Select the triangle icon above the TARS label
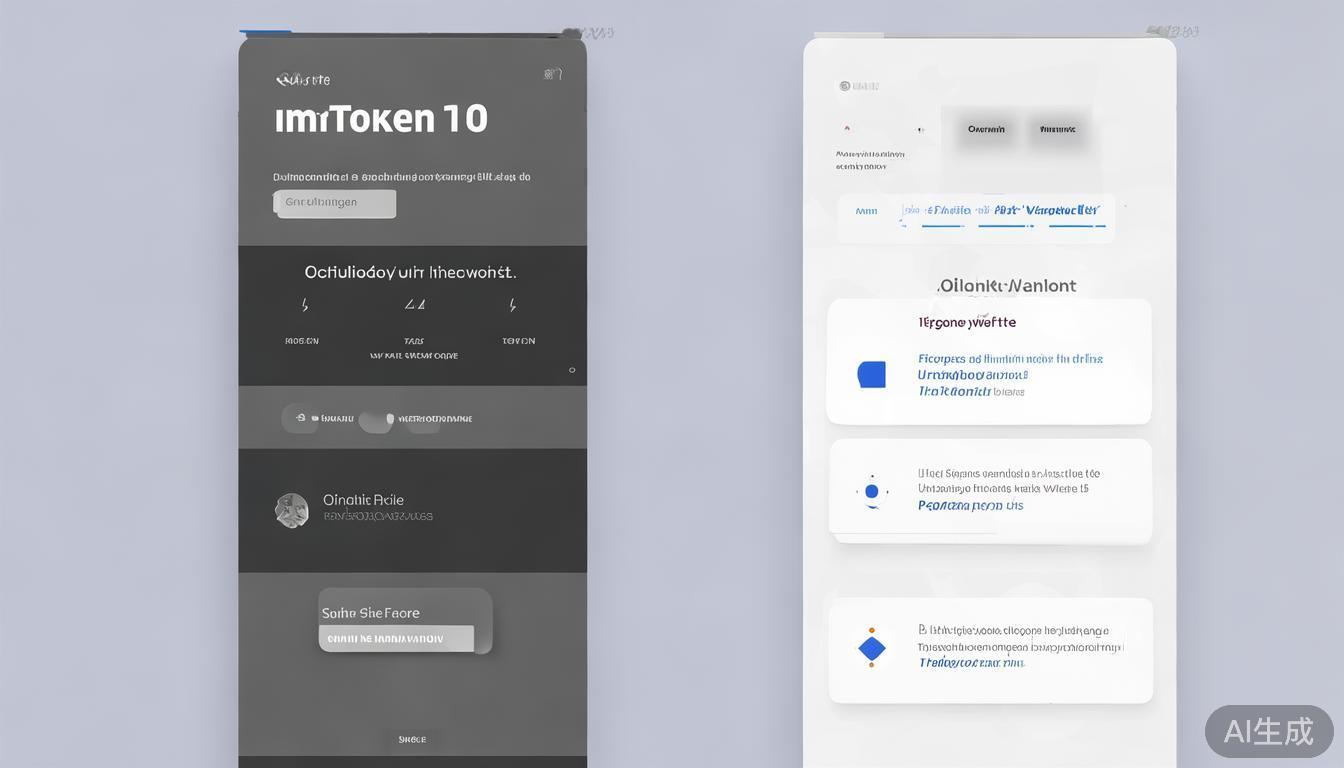The image size is (1344, 768). [x=415, y=305]
